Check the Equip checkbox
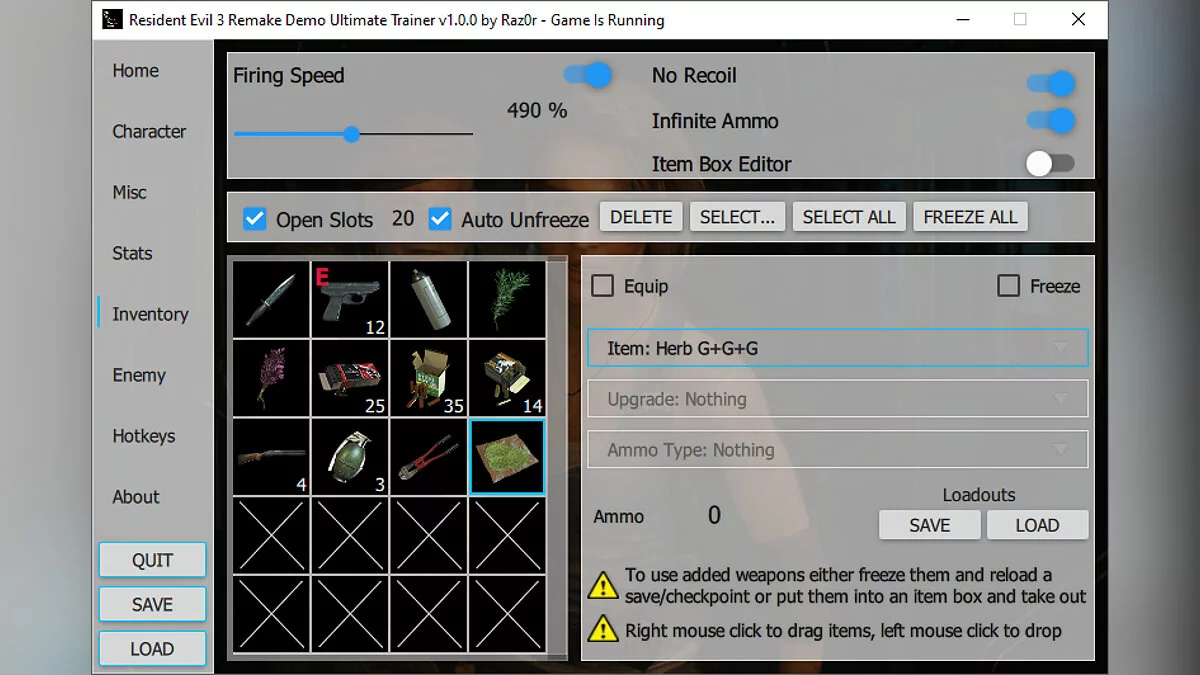 pyautogui.click(x=603, y=286)
